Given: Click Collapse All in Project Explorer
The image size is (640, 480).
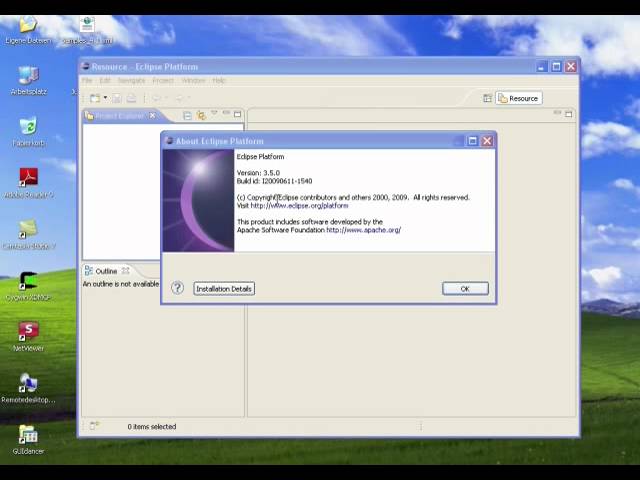Looking at the screenshot, I should point(187,116).
